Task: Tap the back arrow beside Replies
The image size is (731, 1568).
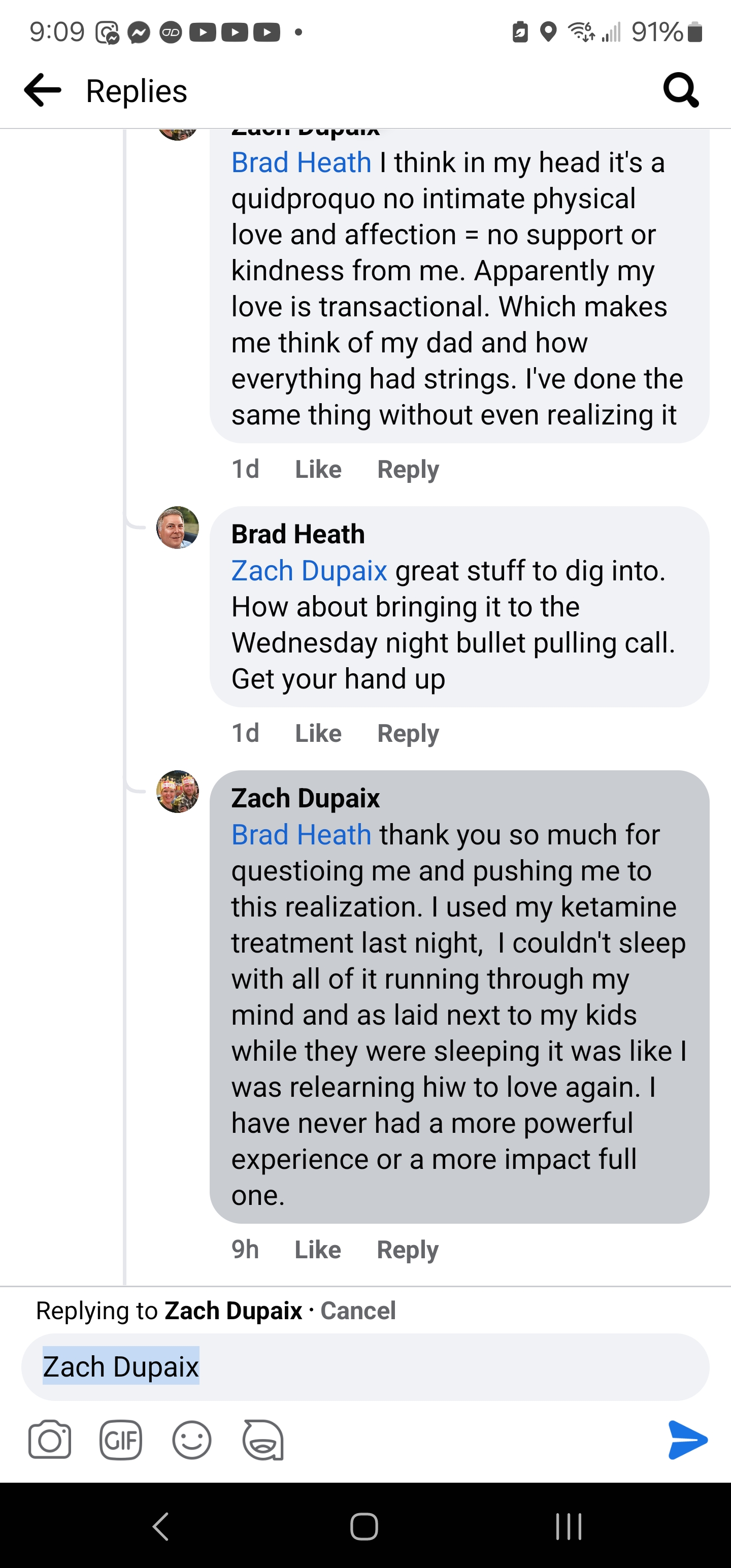Action: pyautogui.click(x=43, y=90)
